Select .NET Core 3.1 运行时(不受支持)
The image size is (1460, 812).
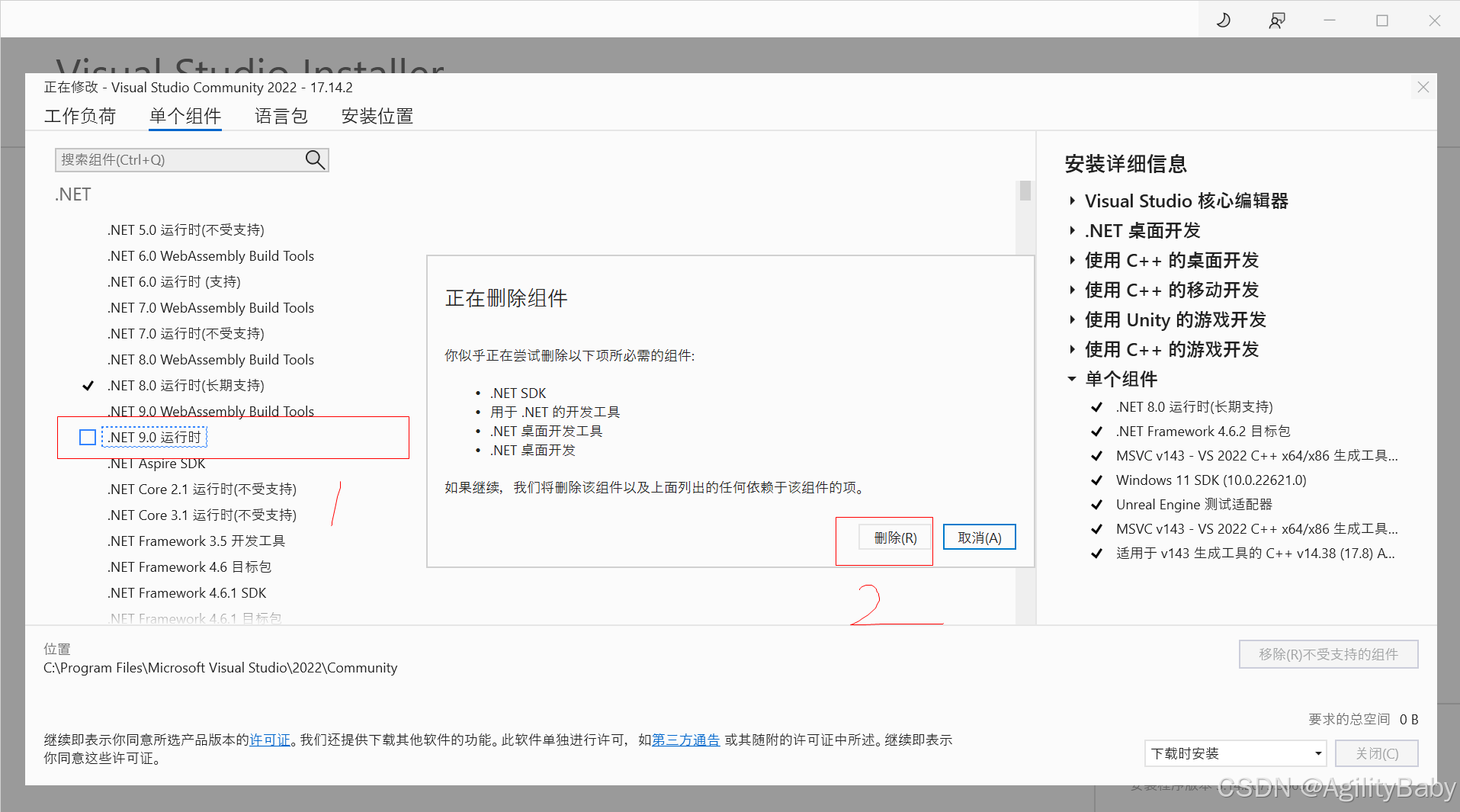tap(202, 515)
